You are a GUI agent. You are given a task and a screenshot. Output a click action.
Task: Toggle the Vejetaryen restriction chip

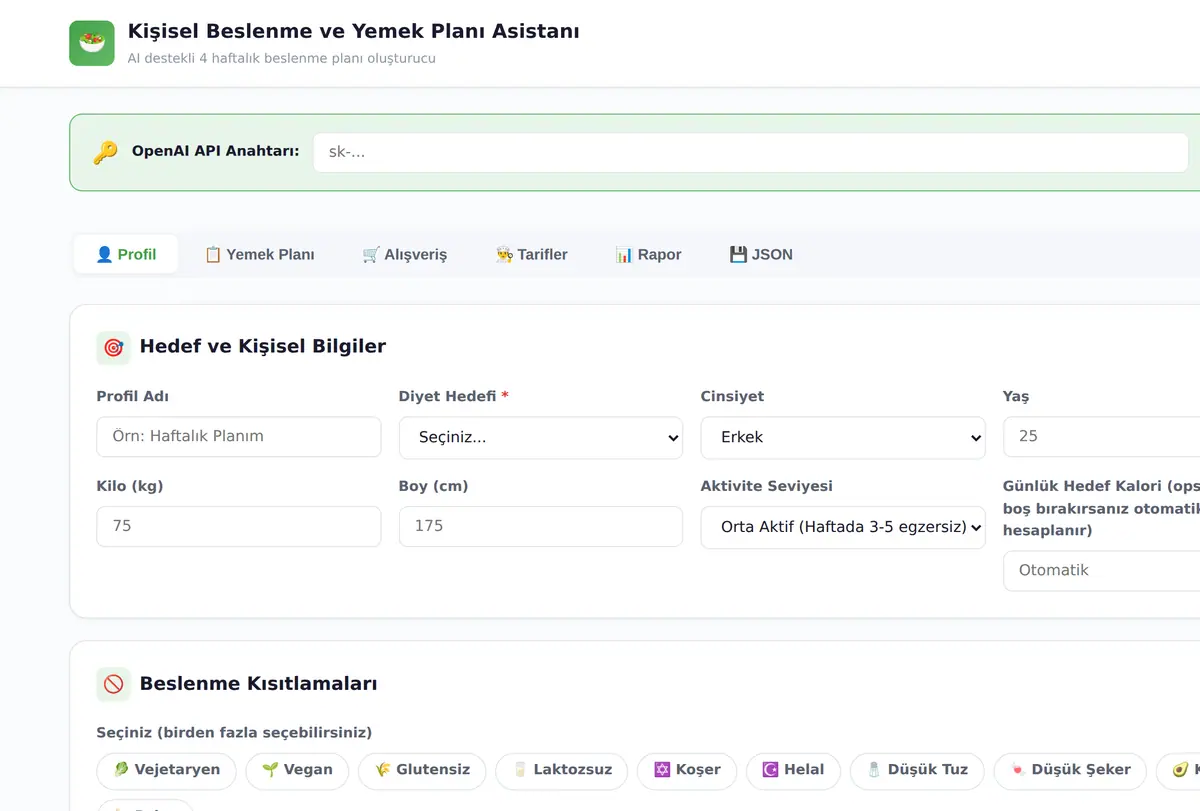[x=166, y=770]
